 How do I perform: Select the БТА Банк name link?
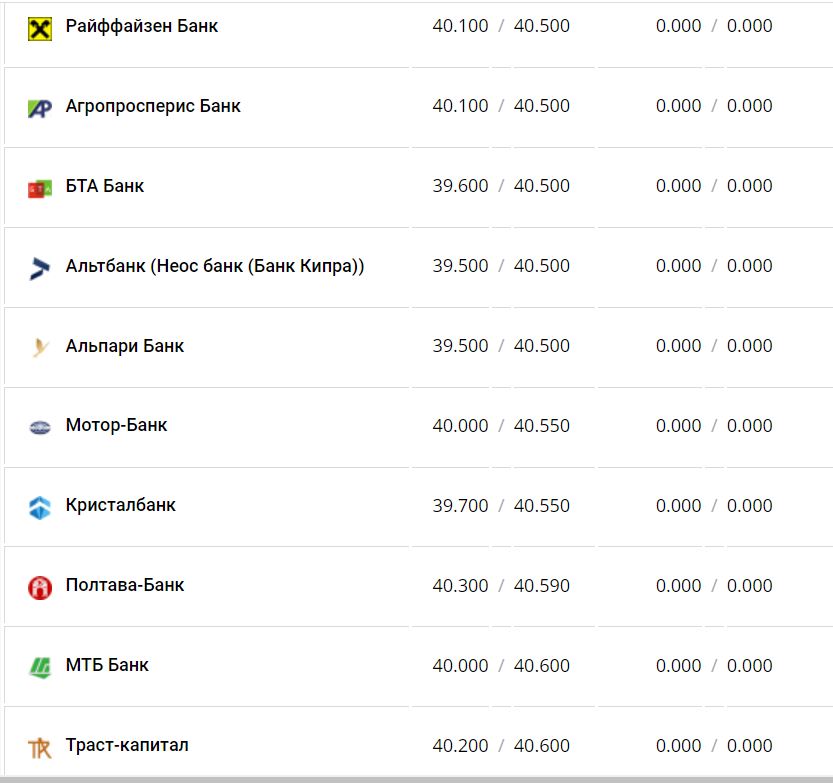(x=105, y=186)
